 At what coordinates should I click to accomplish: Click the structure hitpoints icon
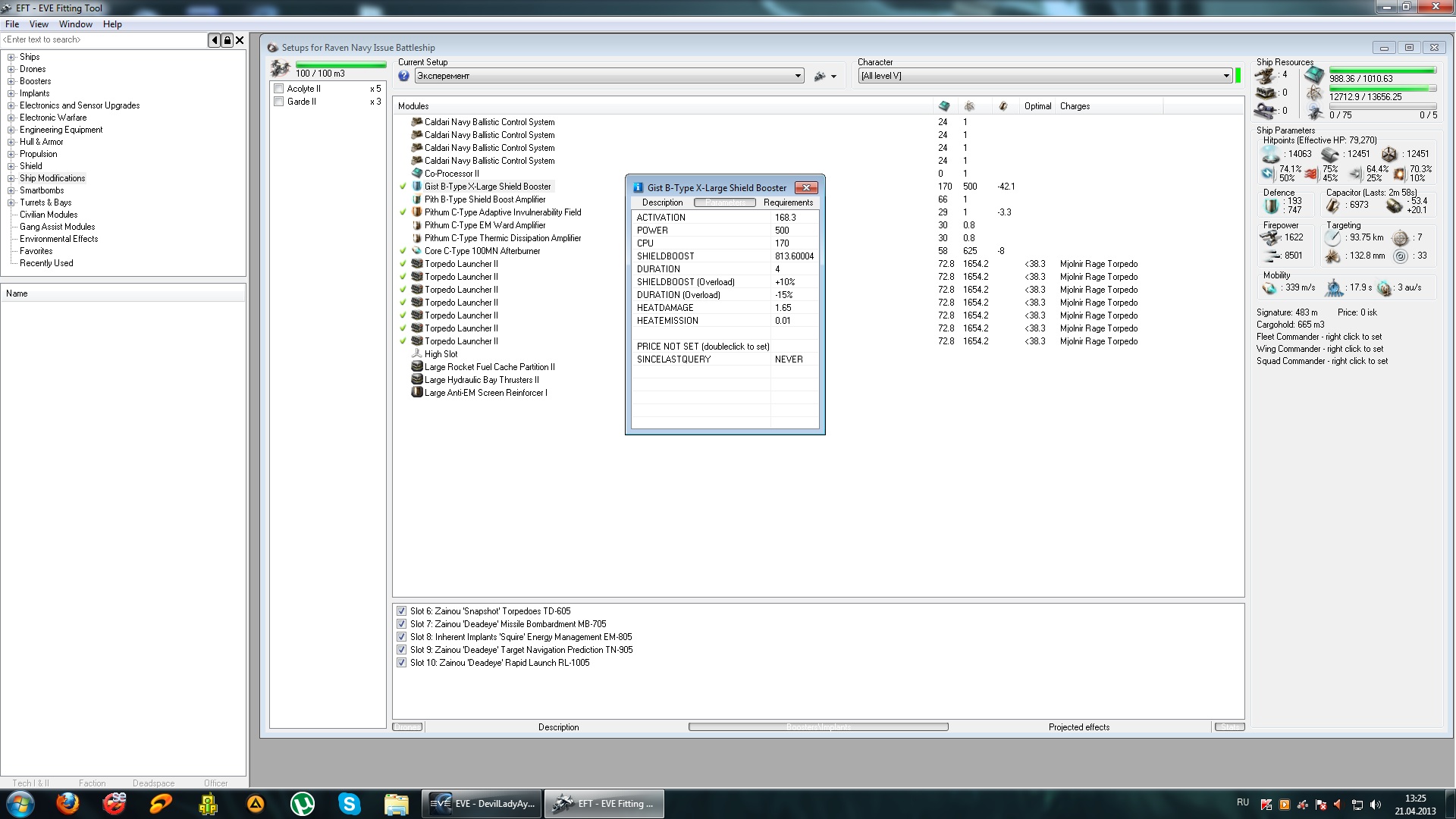click(1389, 155)
